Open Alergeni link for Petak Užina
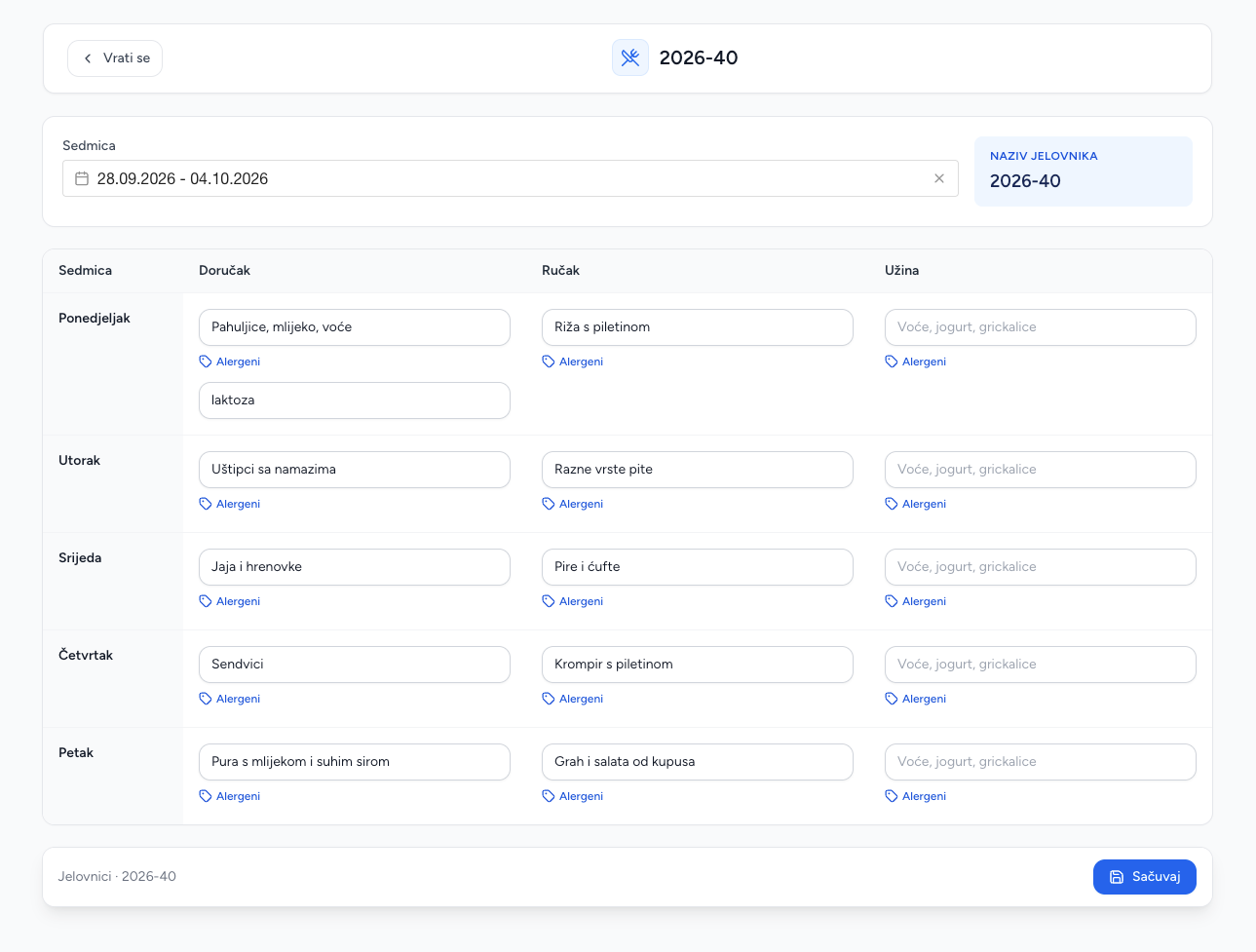The height and width of the screenshot is (952, 1256). [916, 796]
